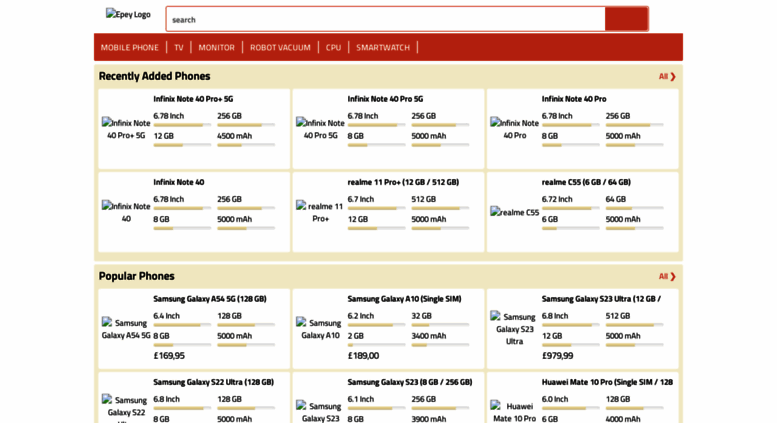Click 6.4 Inch on Galaxy A54 5G
The height and width of the screenshot is (423, 777).
tap(166, 316)
